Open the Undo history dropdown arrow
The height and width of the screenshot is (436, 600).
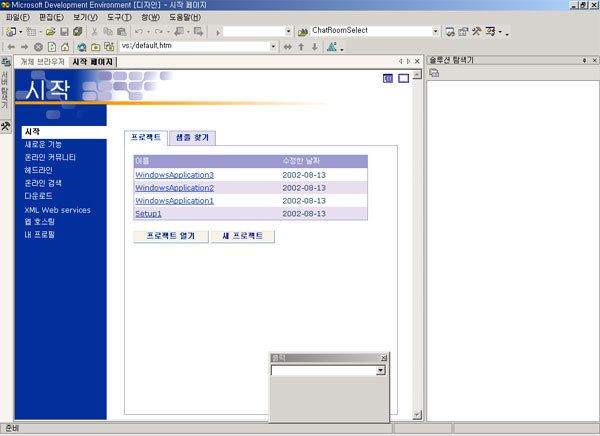148,32
